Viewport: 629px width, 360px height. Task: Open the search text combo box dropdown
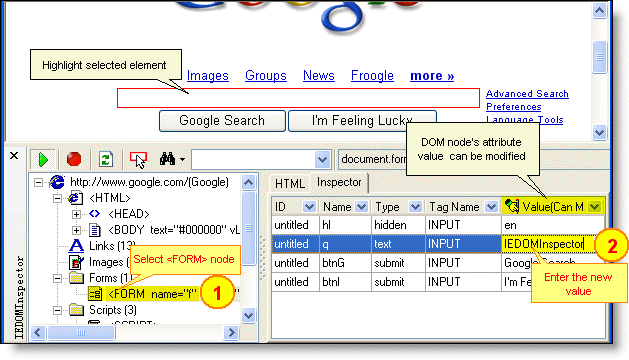click(322, 160)
